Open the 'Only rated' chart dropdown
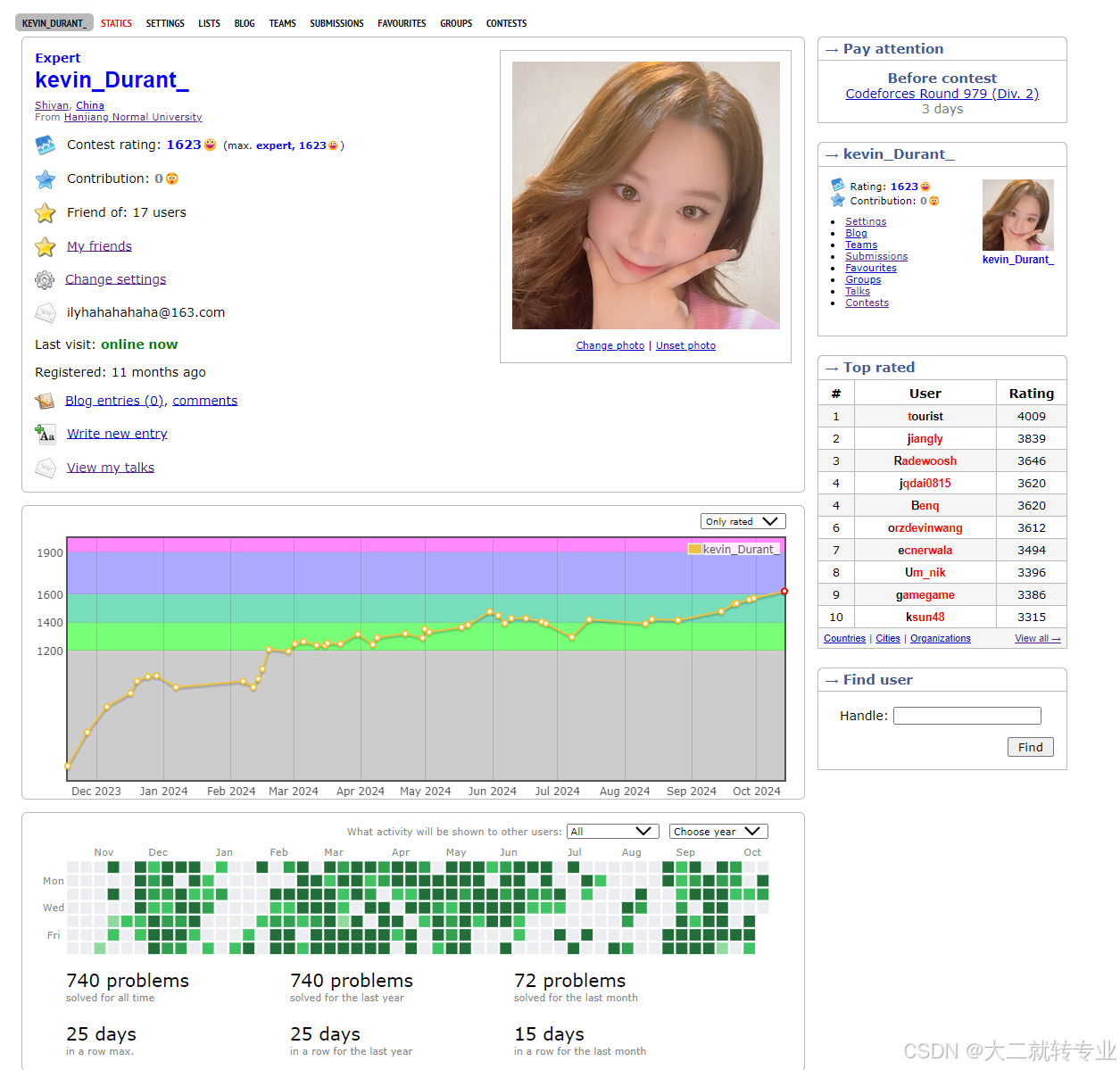The width and height of the screenshot is (1120, 1070). [743, 521]
